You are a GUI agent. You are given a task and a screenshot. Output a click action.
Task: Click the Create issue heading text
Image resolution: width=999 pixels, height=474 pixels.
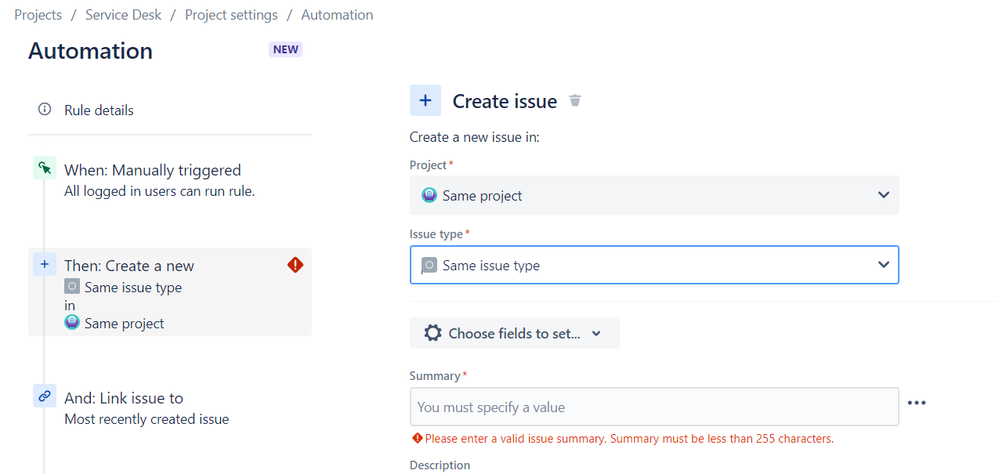pos(505,101)
